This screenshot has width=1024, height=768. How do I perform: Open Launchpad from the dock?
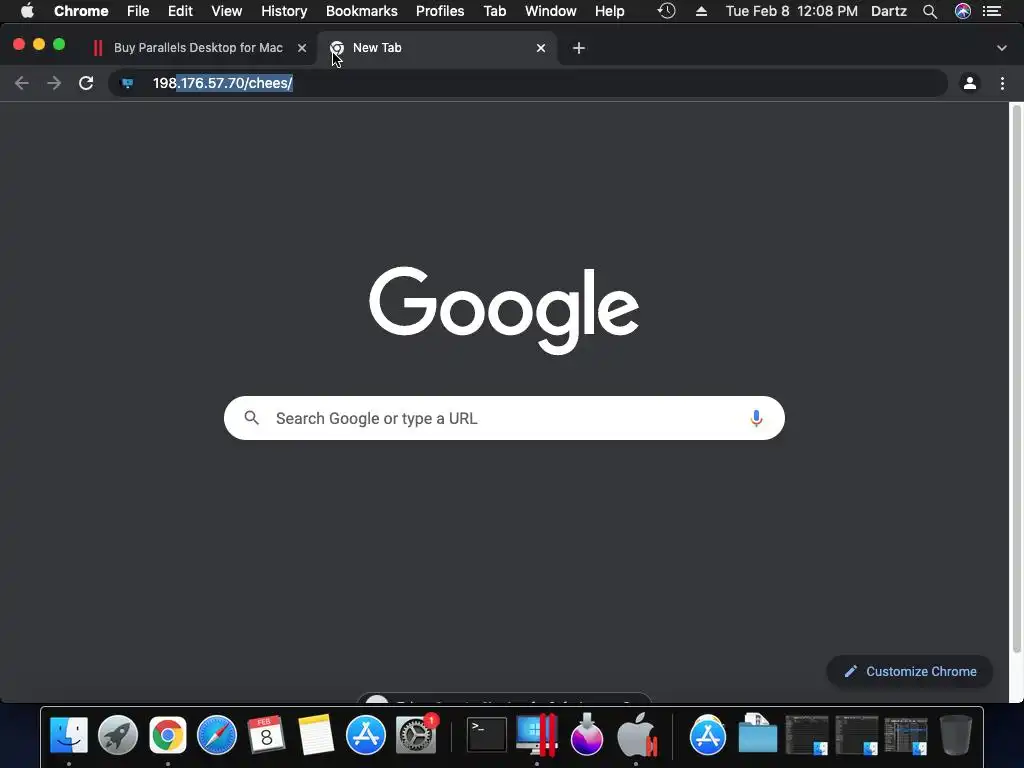(x=118, y=735)
